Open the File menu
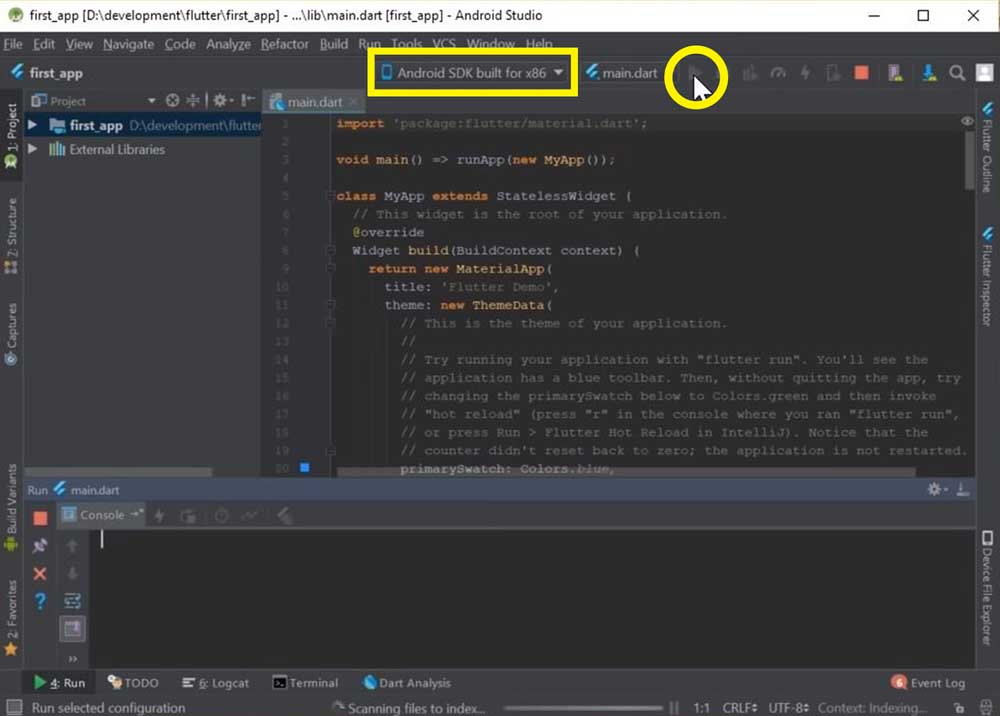1000x716 pixels. (x=13, y=44)
